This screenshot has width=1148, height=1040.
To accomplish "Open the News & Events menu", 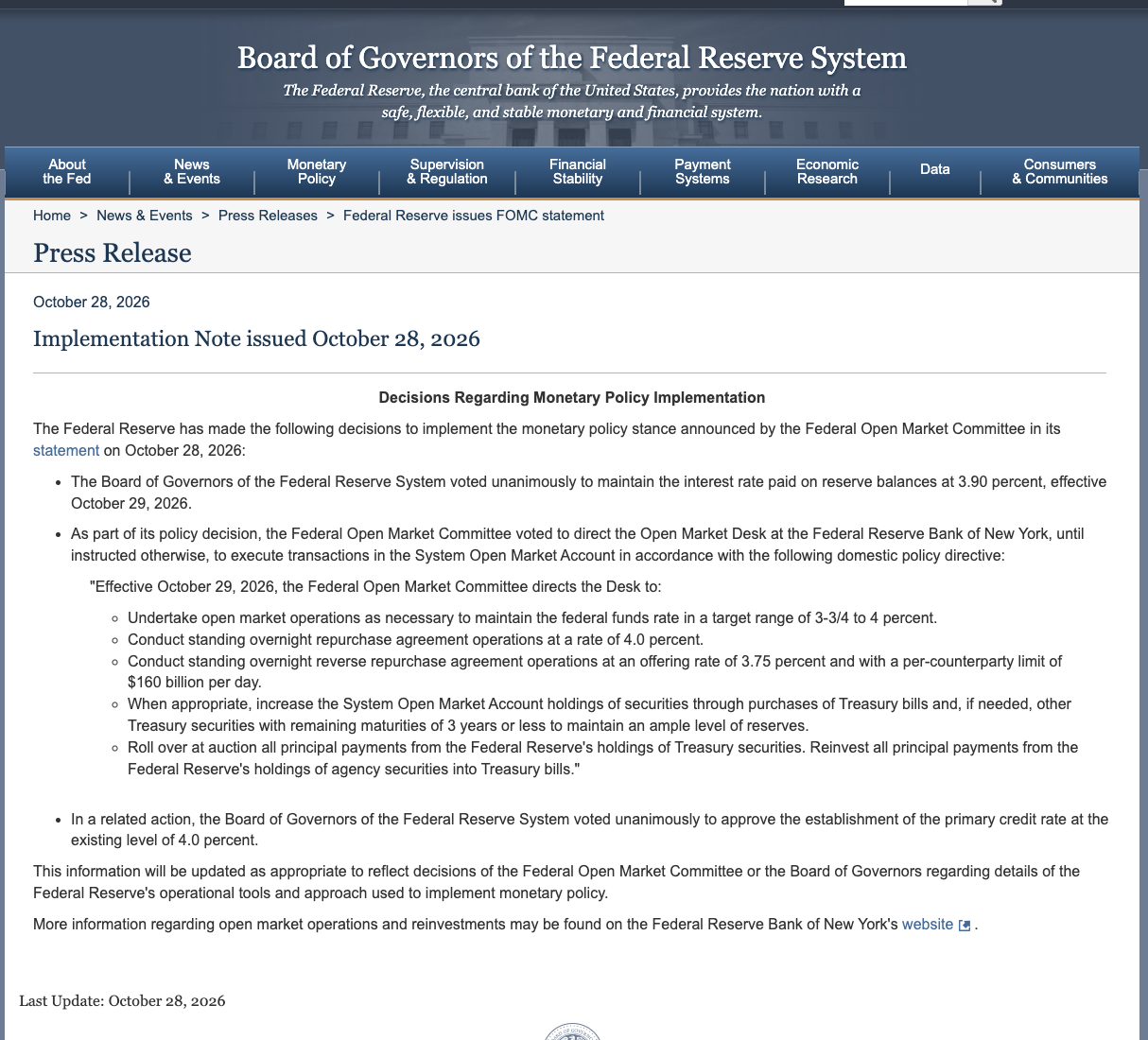I will coord(192,171).
